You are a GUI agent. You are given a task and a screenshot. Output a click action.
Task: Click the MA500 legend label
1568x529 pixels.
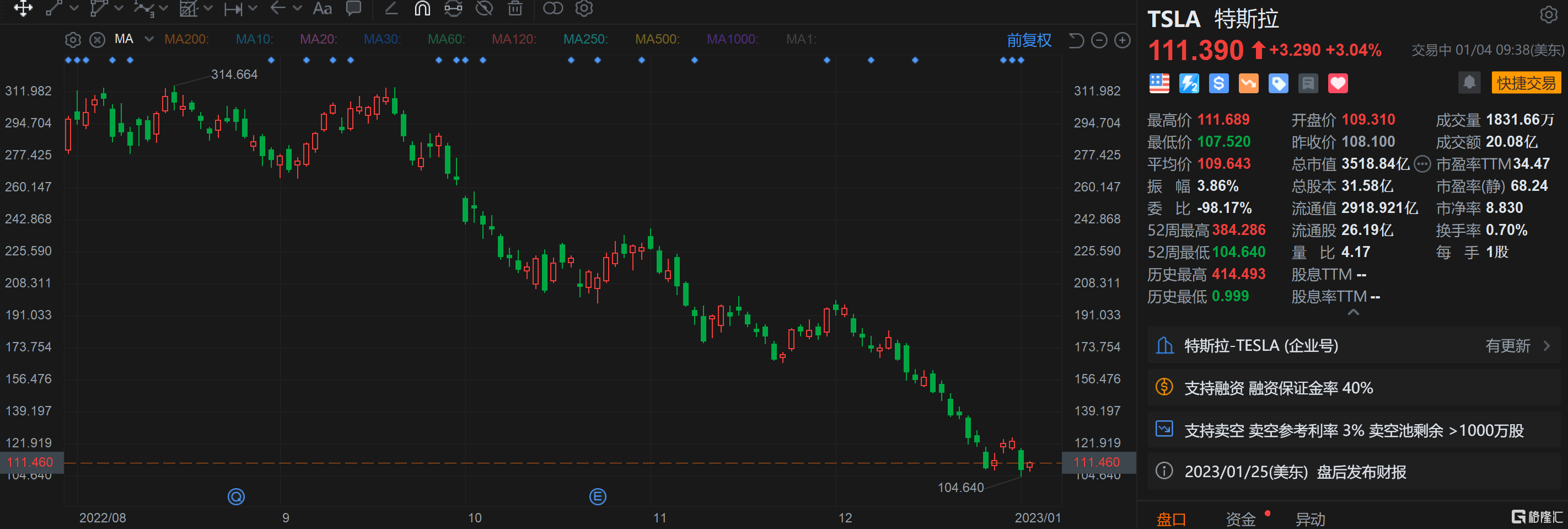657,39
